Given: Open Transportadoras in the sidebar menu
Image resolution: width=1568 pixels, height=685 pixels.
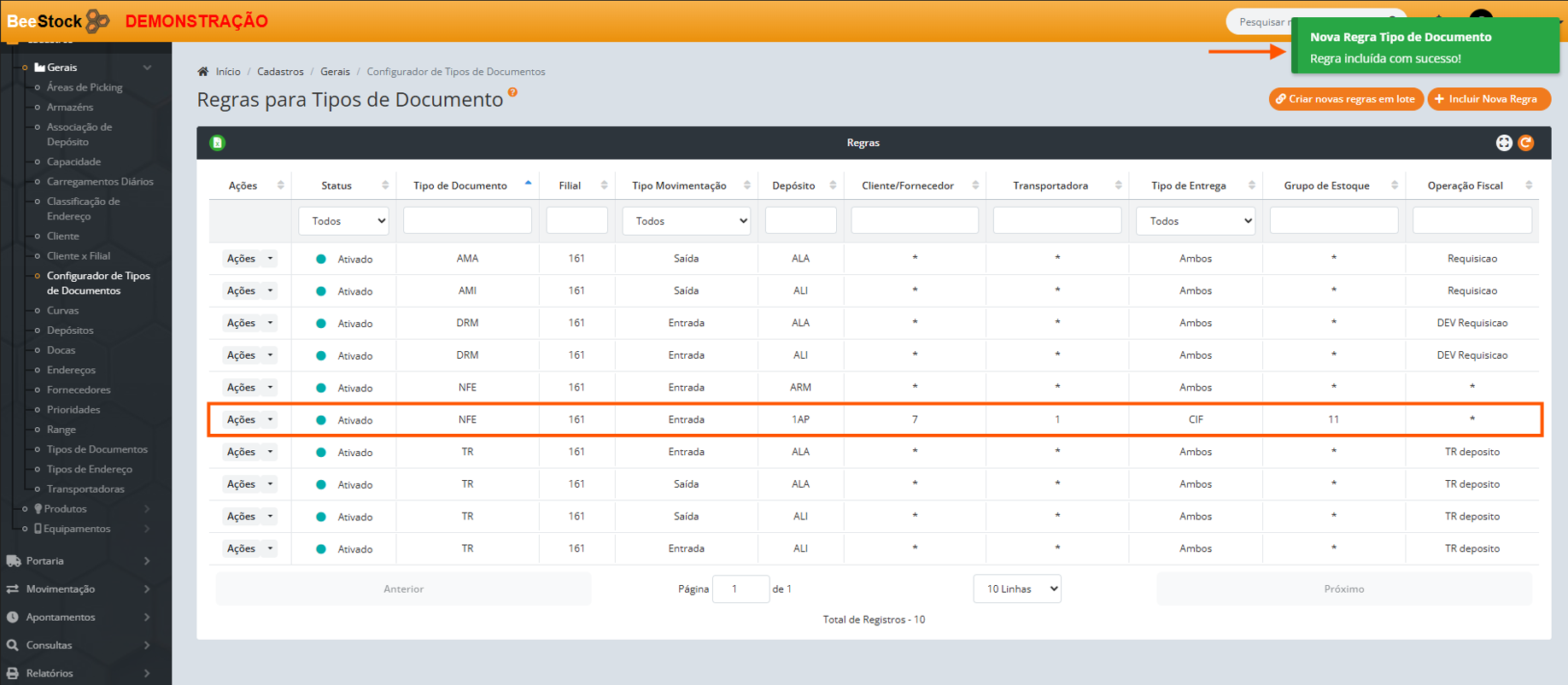Looking at the screenshot, I should (85, 489).
